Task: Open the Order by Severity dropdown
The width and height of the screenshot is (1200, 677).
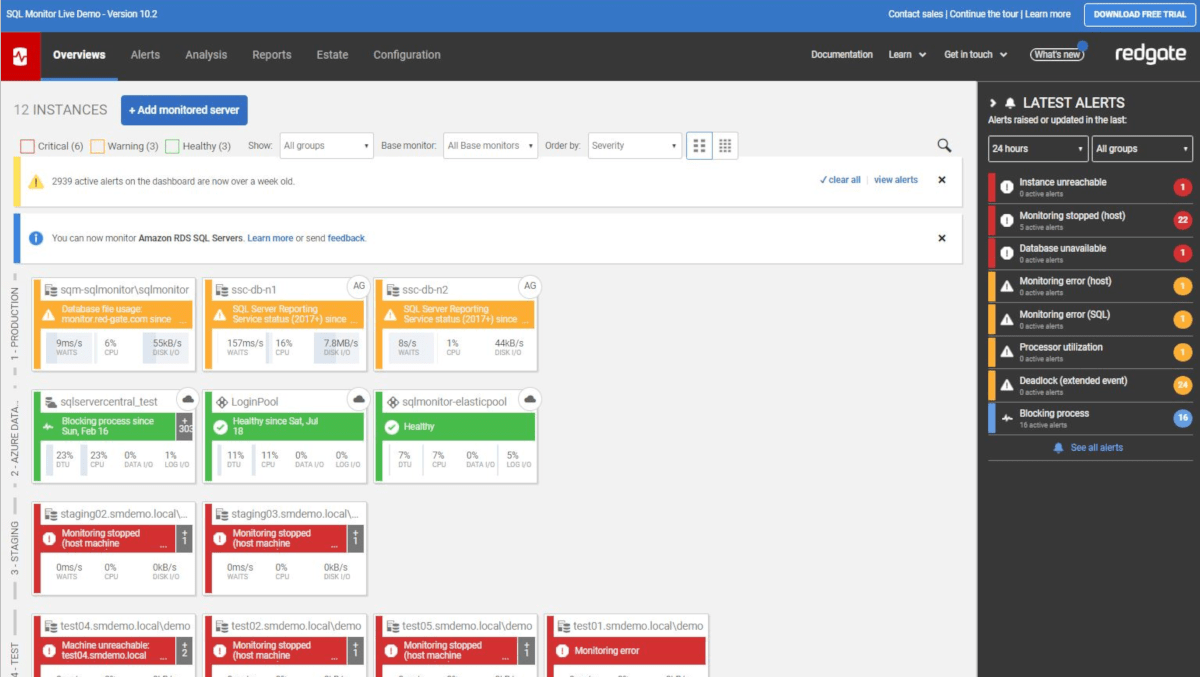Action: 635,146
